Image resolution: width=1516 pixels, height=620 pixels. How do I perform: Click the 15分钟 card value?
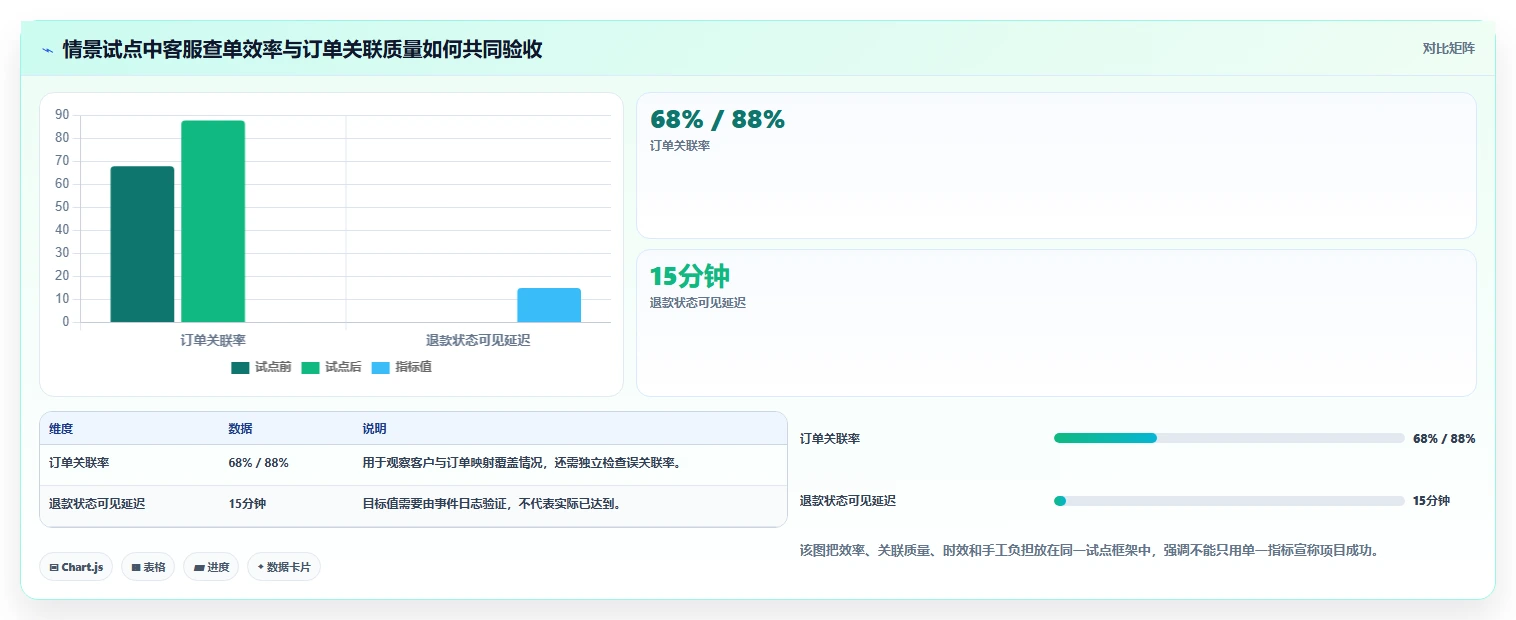690,277
